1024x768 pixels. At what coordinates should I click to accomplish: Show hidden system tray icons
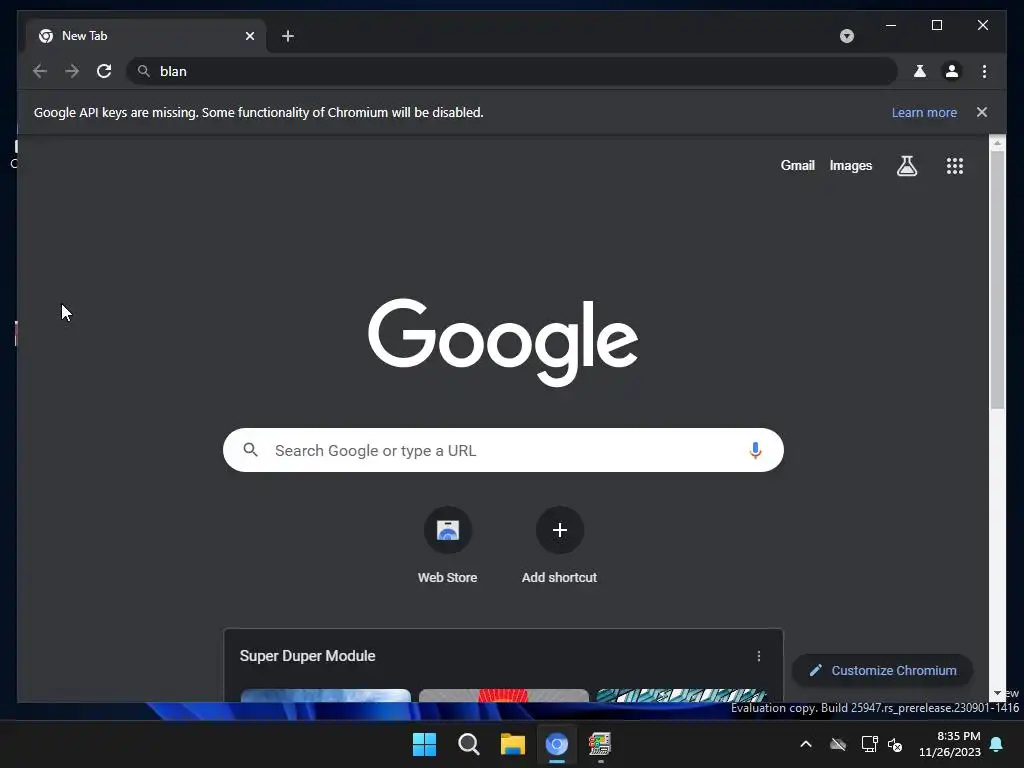coord(806,744)
